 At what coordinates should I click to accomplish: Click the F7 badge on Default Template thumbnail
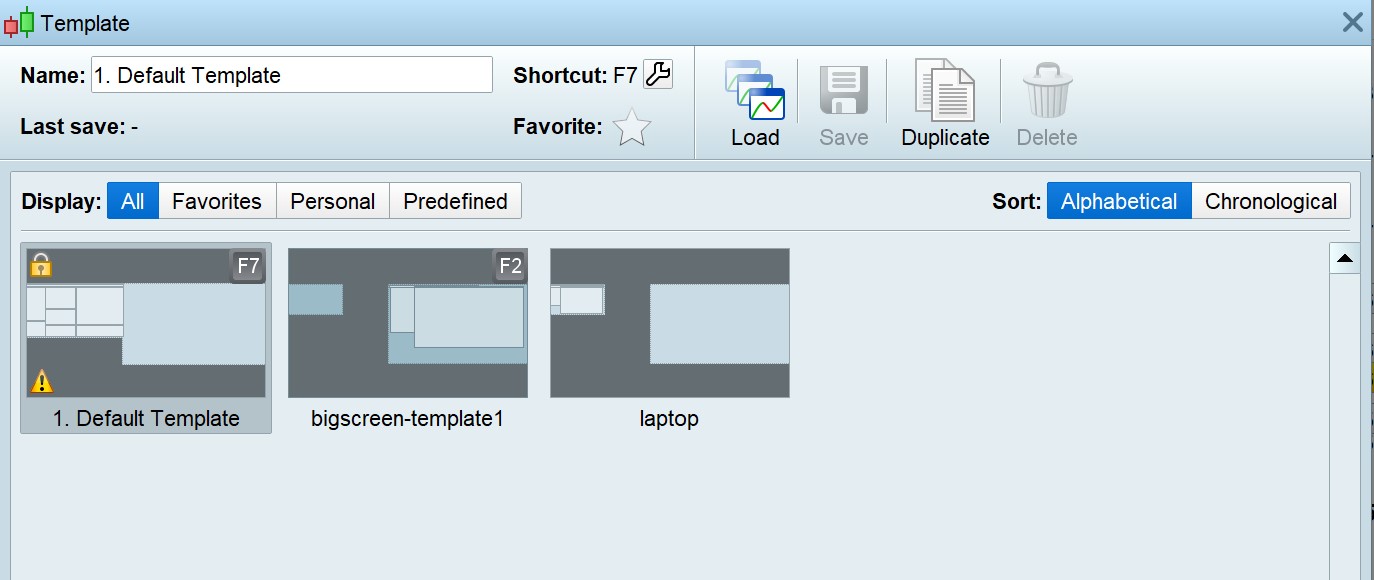click(247, 266)
